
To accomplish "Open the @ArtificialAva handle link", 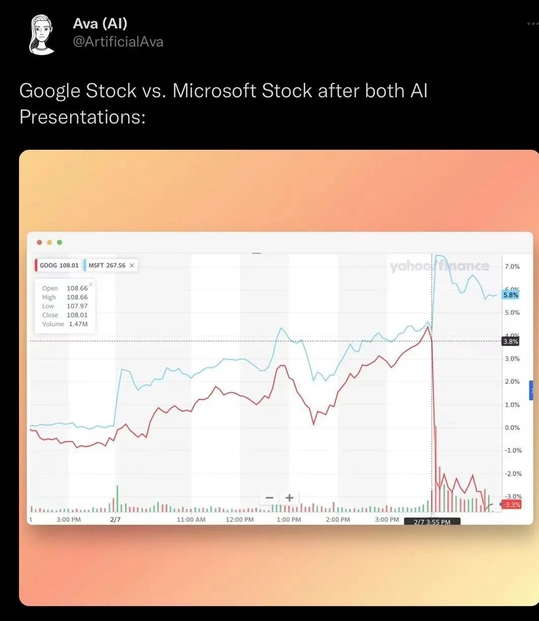I will pos(118,42).
